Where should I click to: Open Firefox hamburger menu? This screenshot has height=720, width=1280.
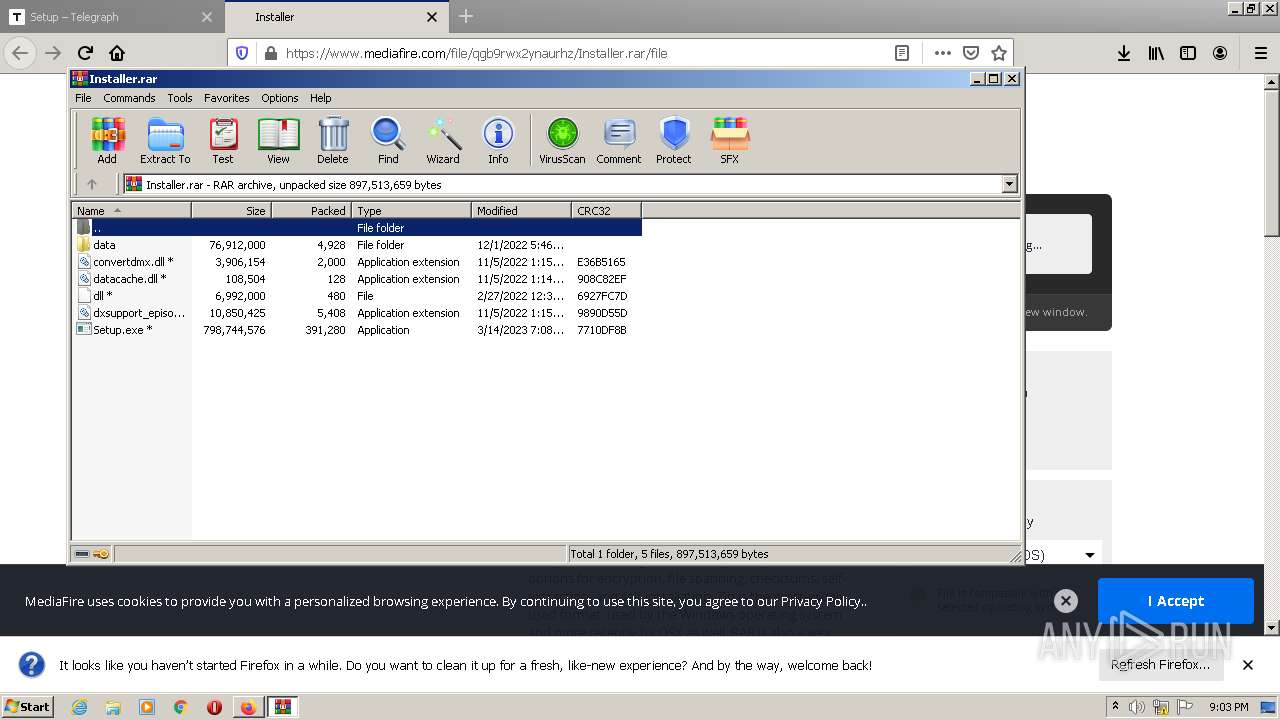pyautogui.click(x=1260, y=53)
